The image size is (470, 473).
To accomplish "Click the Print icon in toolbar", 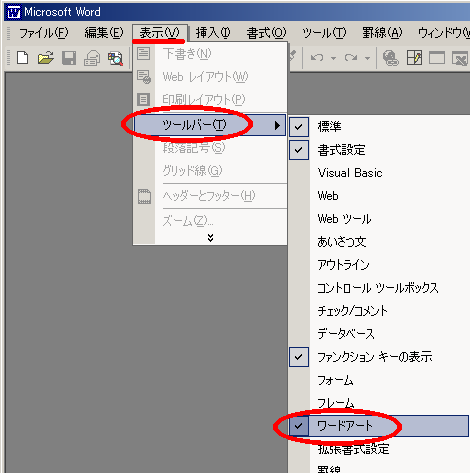I will click(x=92, y=58).
